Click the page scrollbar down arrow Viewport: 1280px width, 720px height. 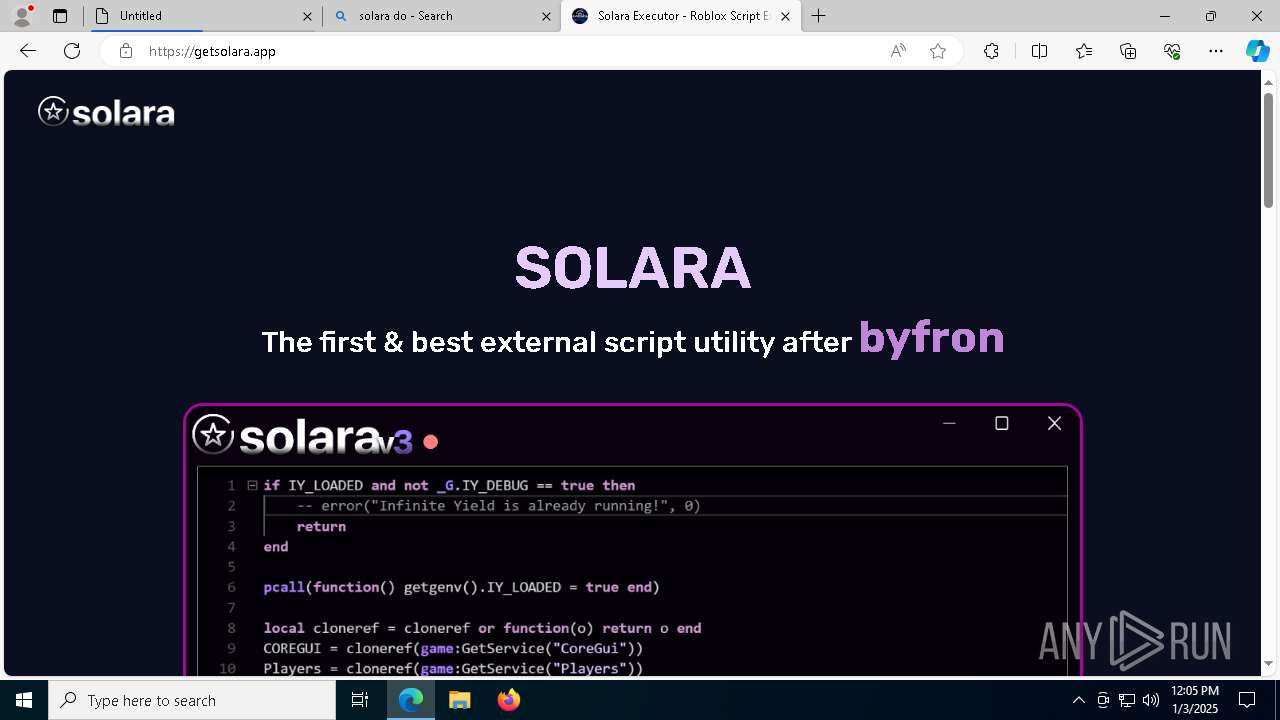coord(1269,663)
